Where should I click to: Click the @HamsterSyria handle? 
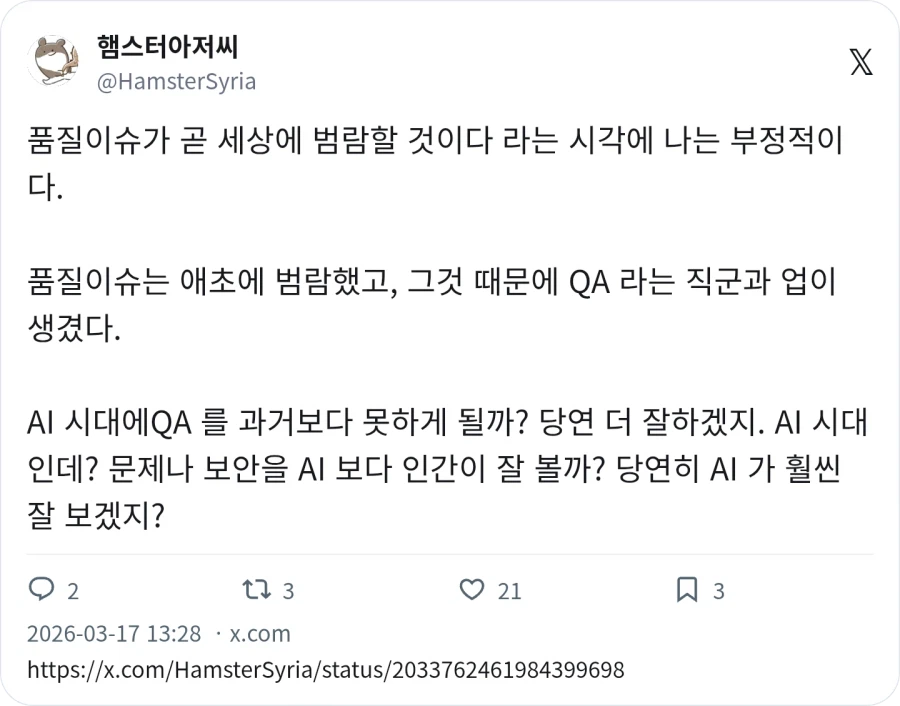[x=177, y=81]
